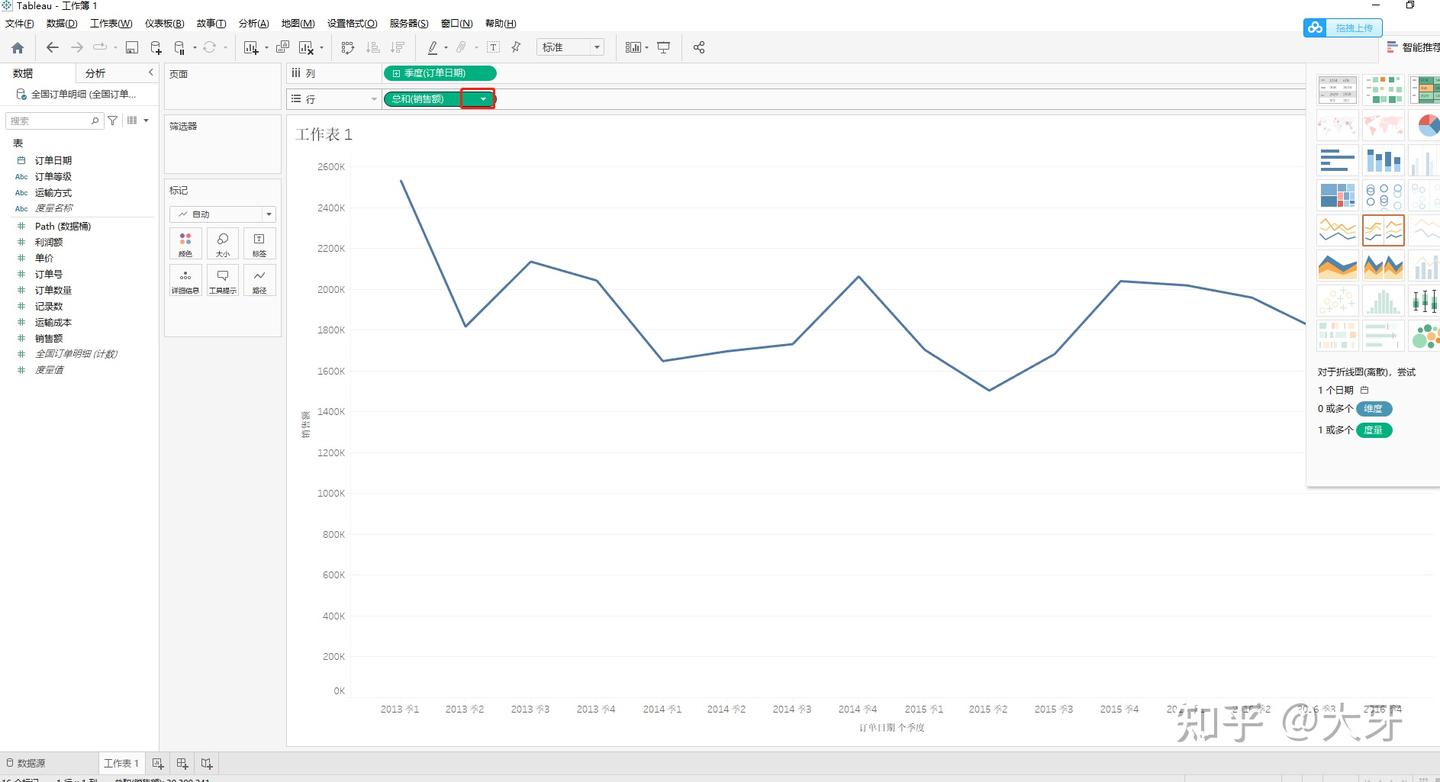Choose the stacked bar chart thumbnail

(x=1383, y=160)
